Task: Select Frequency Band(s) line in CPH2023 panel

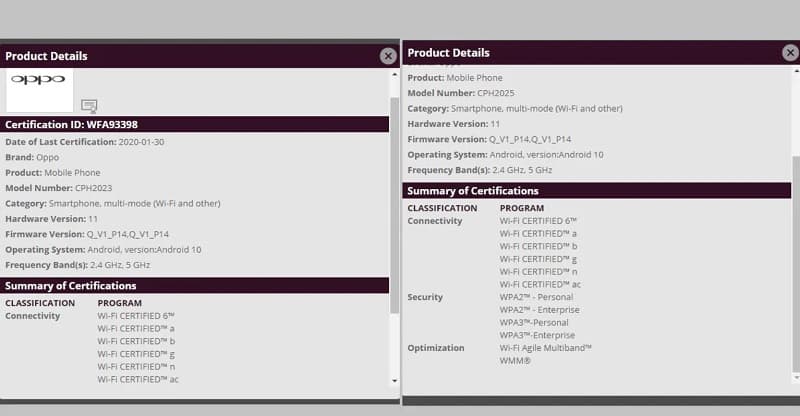Action: [x=78, y=264]
